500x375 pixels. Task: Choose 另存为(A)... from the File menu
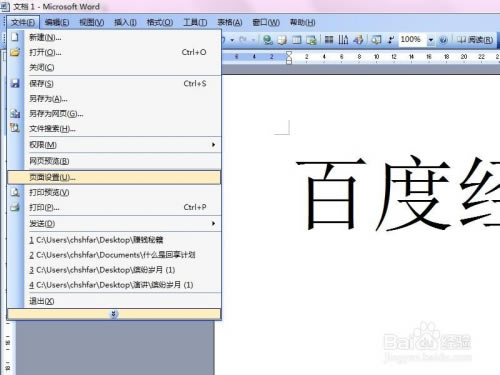[x=114, y=98]
